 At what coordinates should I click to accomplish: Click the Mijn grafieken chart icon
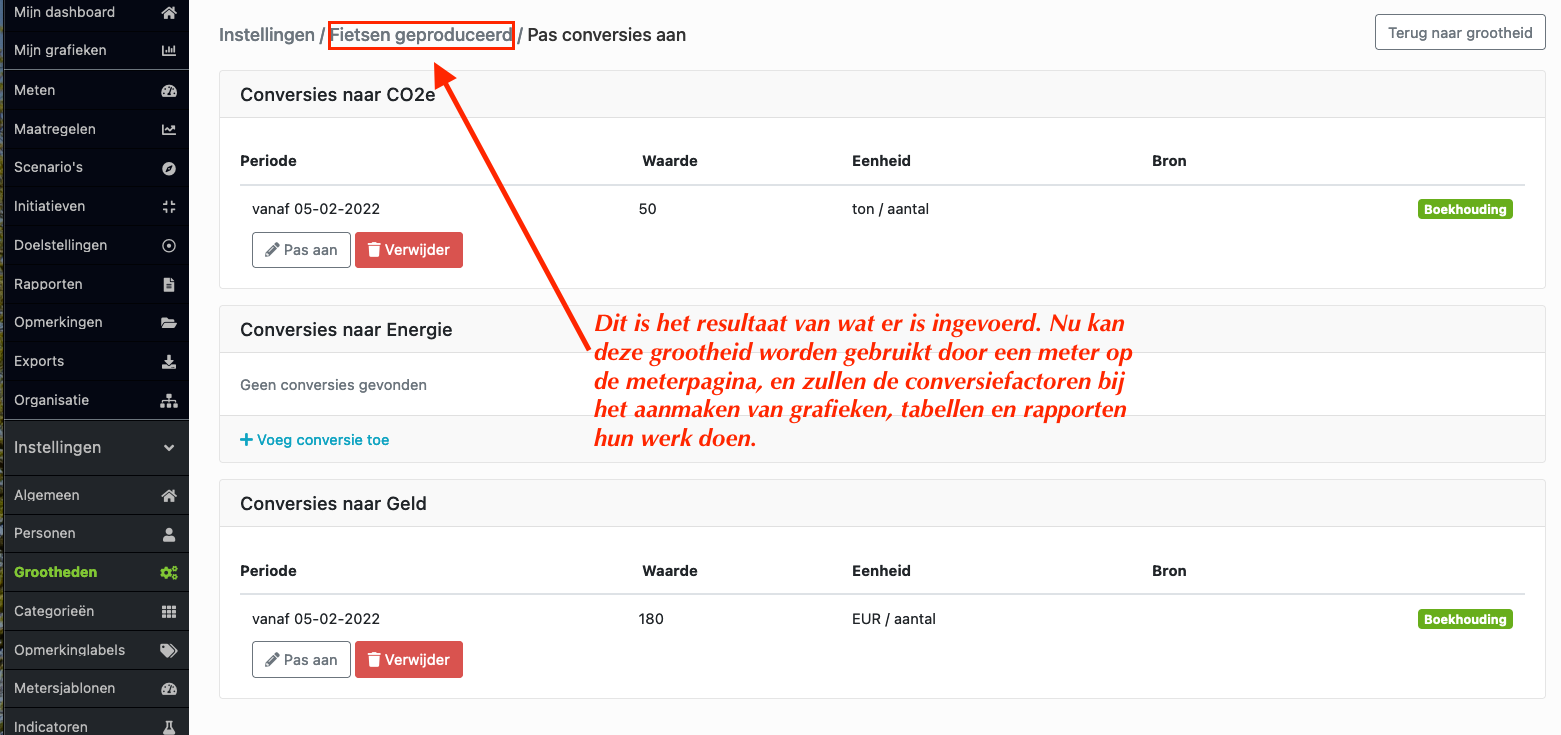click(169, 51)
